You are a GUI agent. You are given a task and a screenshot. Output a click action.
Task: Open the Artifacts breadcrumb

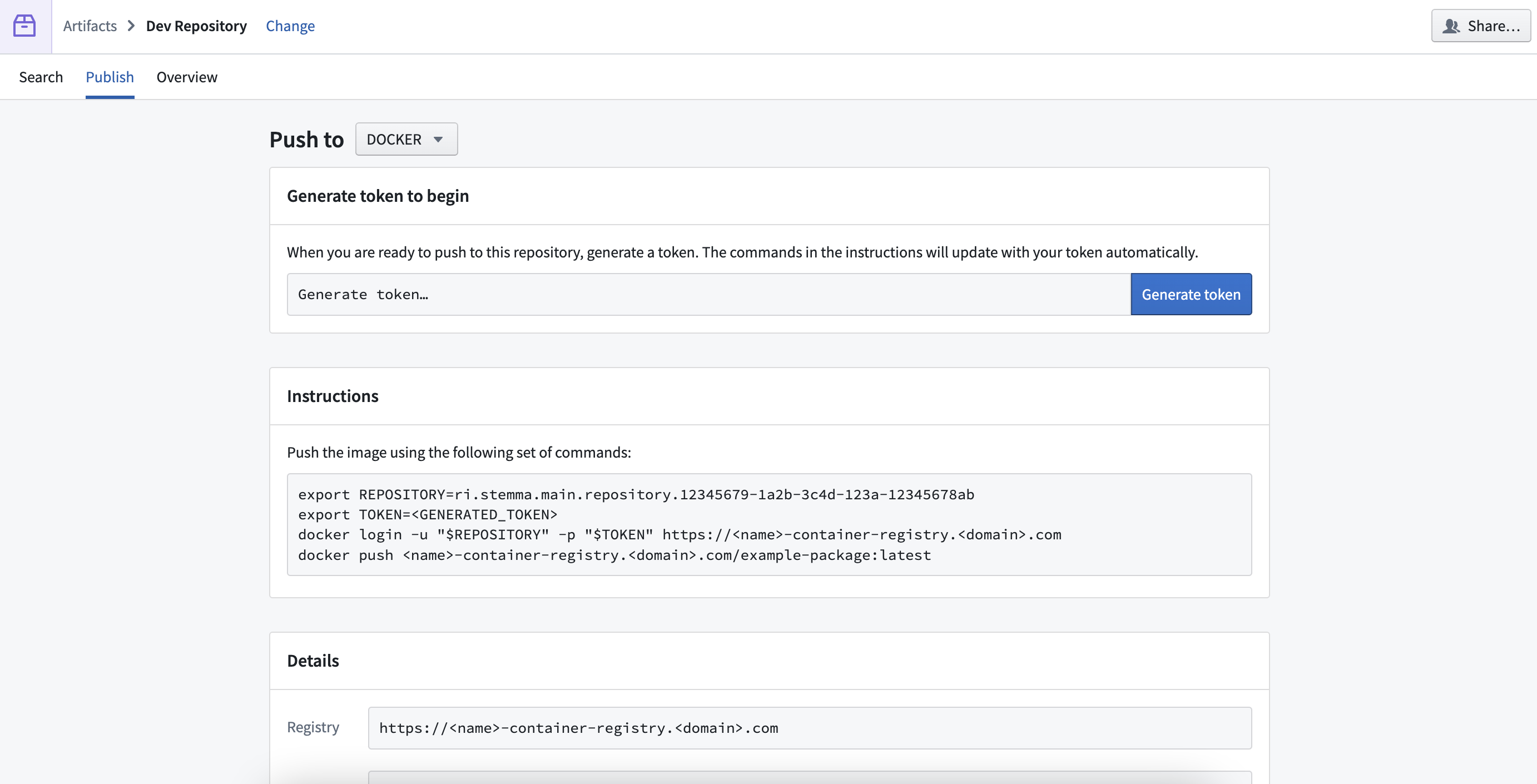(90, 26)
